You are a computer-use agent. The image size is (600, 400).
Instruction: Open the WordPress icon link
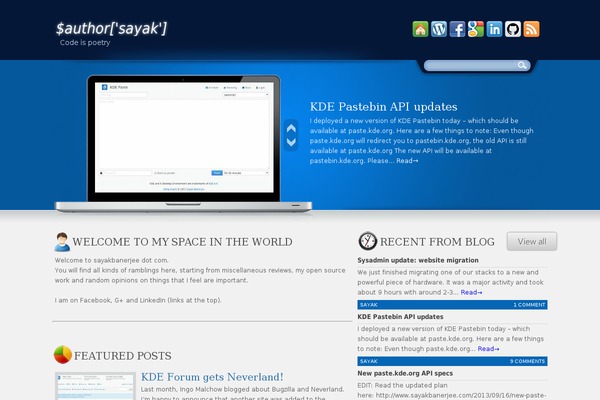[x=439, y=29]
